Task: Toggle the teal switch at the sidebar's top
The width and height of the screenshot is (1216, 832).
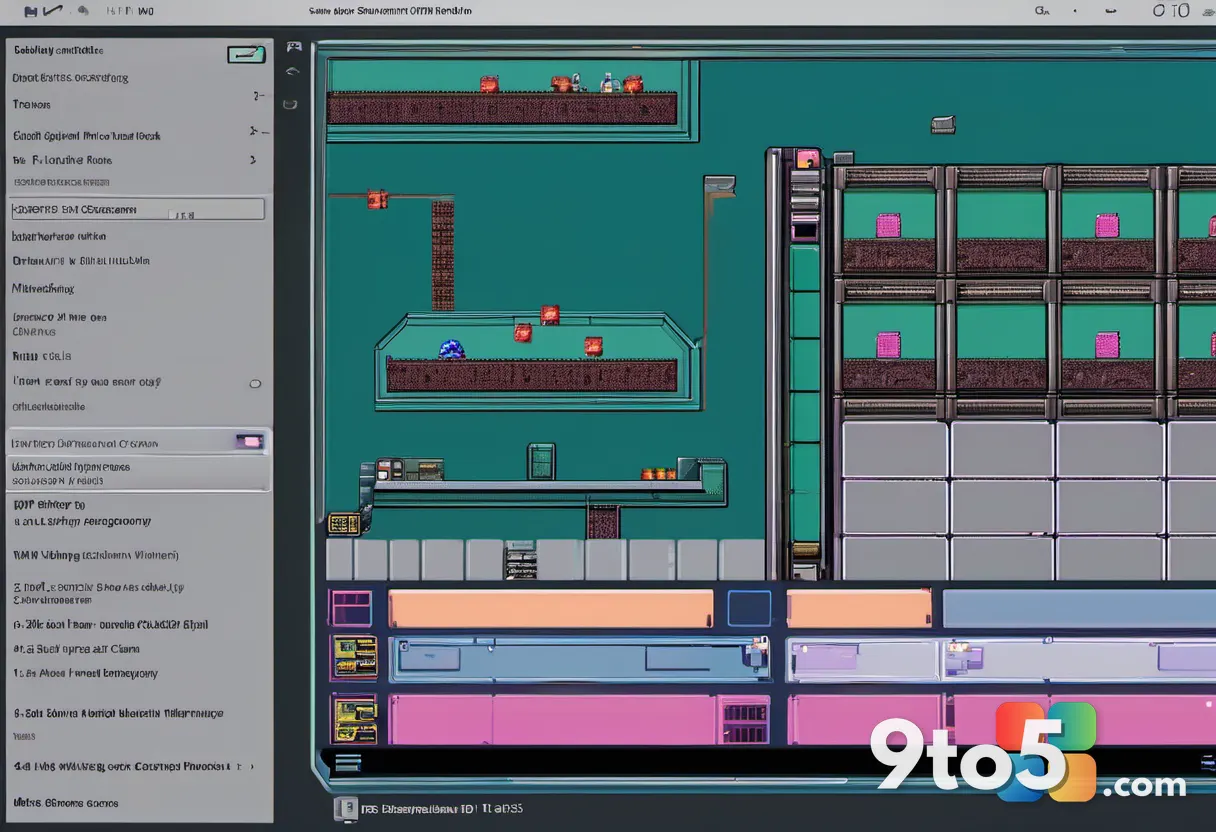Action: (246, 55)
